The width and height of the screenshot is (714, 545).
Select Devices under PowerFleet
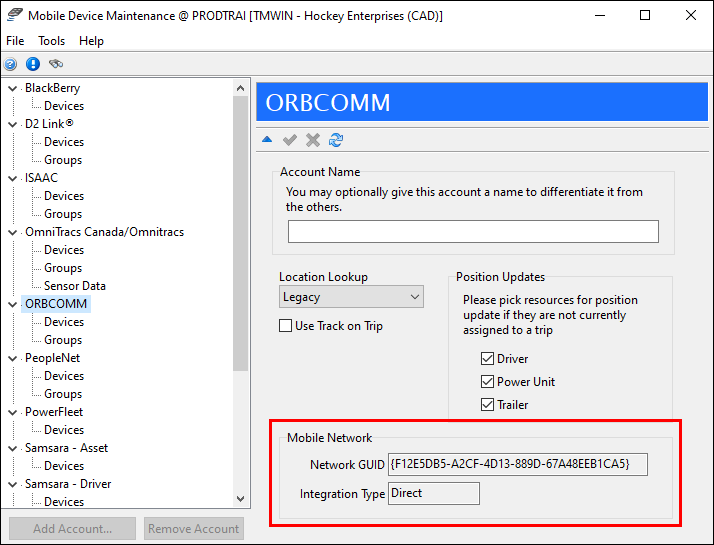tap(64, 430)
